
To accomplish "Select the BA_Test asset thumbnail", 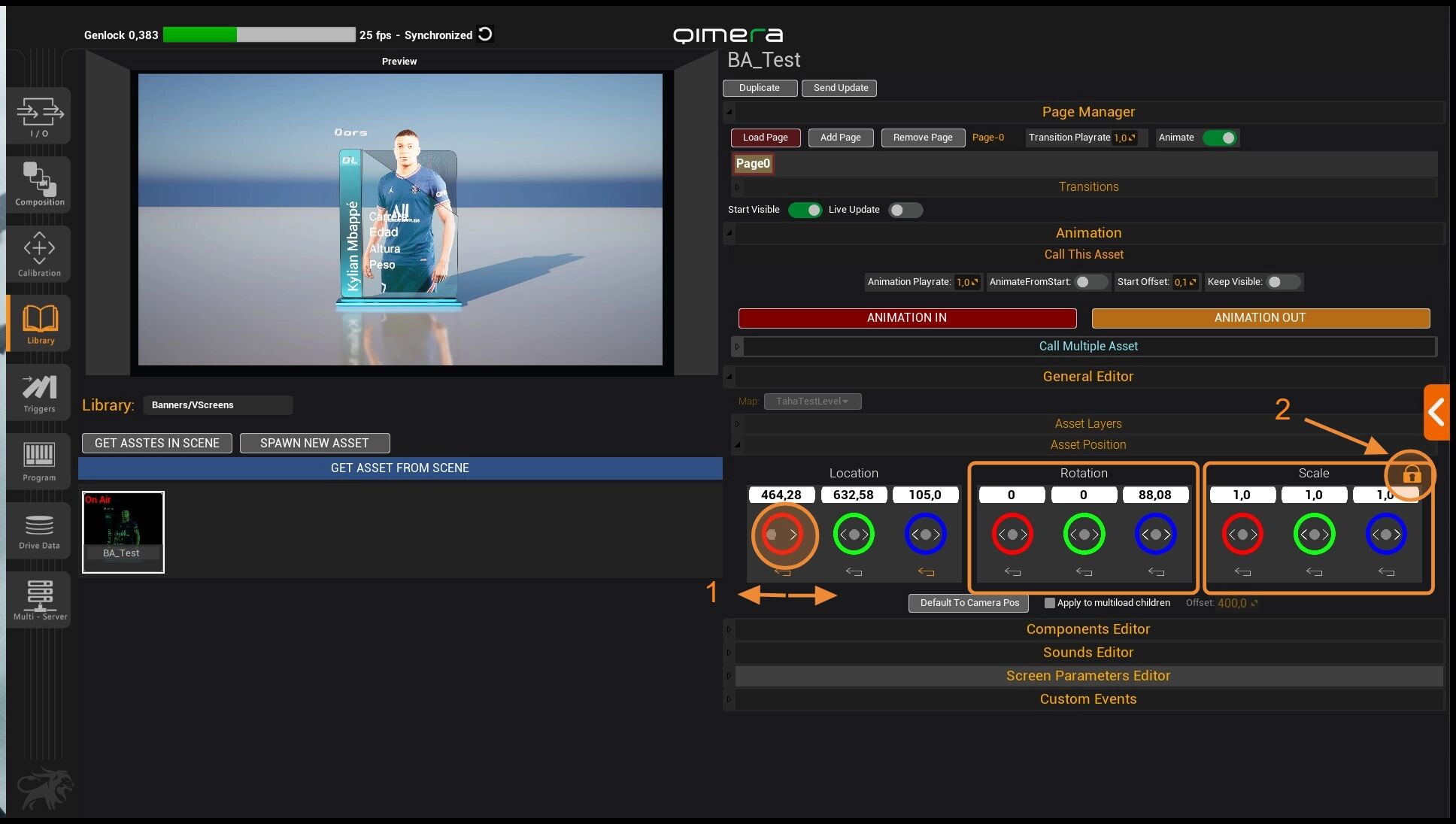I will [x=123, y=532].
